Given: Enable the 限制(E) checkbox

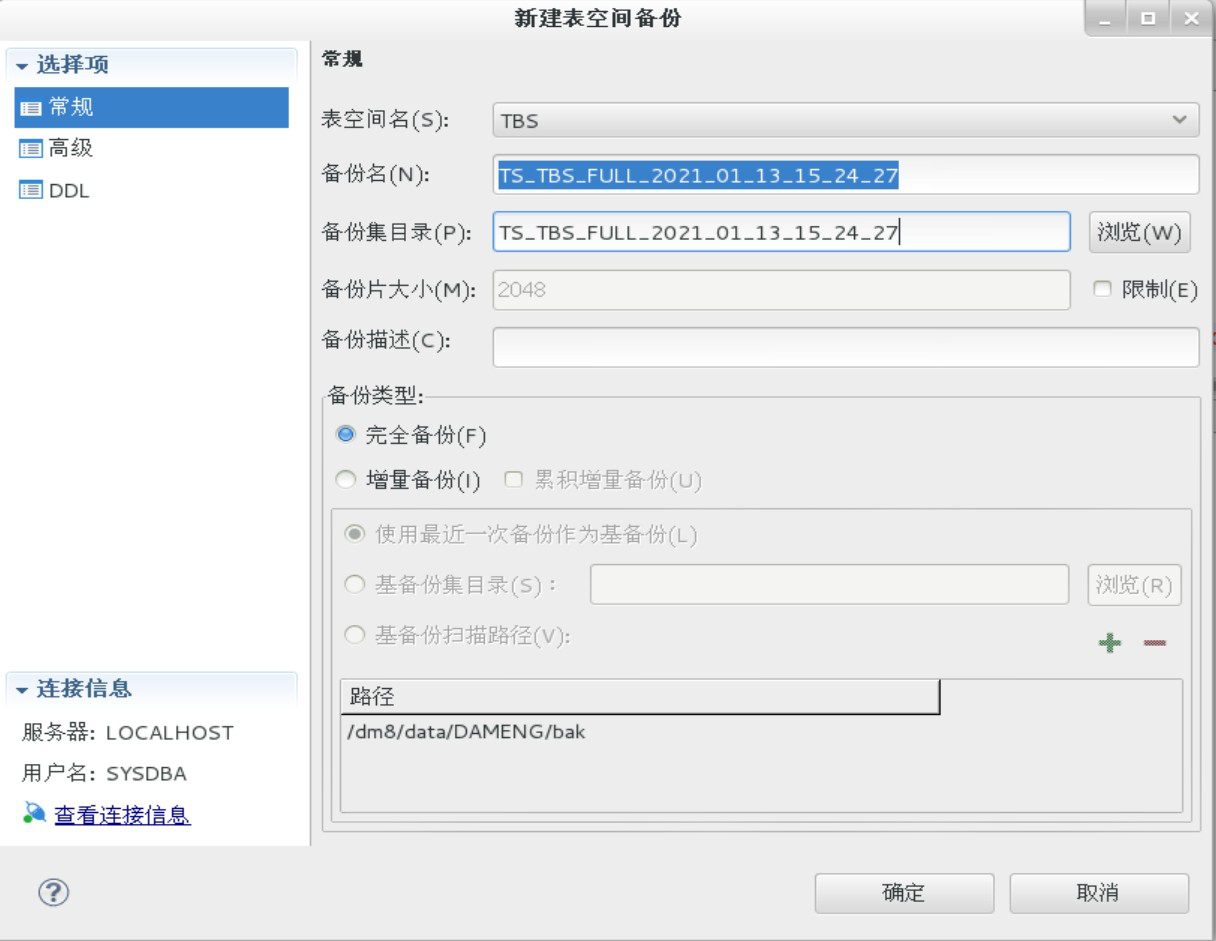Looking at the screenshot, I should (1102, 289).
